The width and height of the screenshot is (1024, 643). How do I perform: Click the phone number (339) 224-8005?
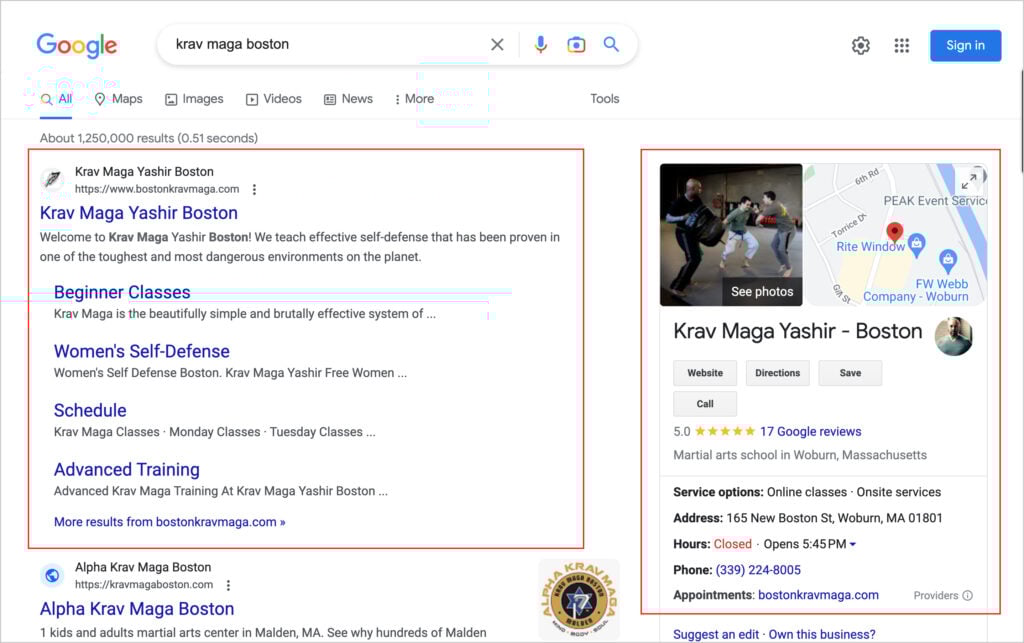point(758,570)
